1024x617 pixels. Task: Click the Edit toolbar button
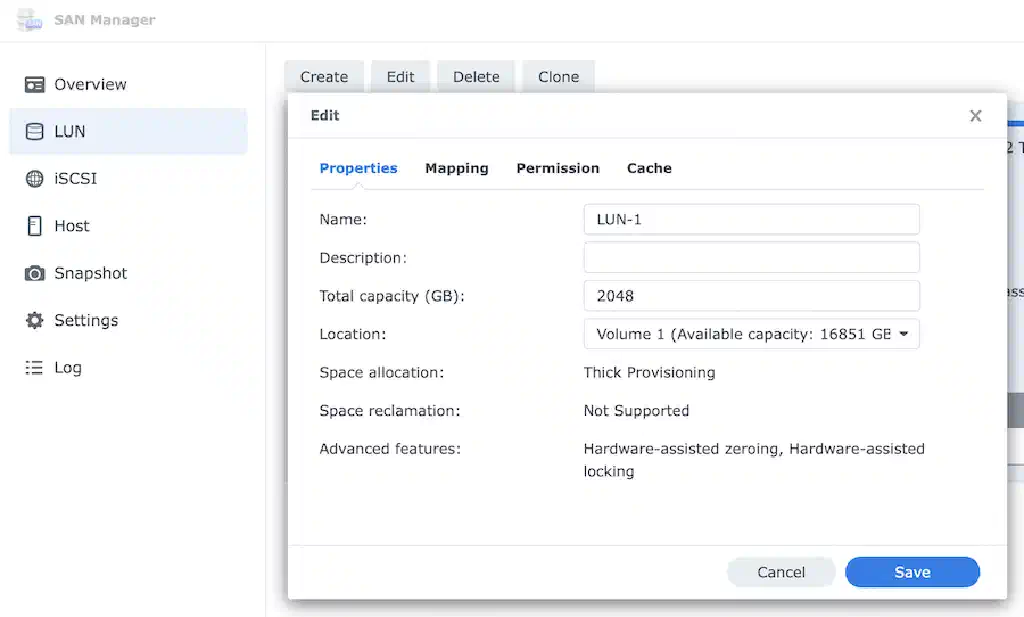(x=400, y=76)
